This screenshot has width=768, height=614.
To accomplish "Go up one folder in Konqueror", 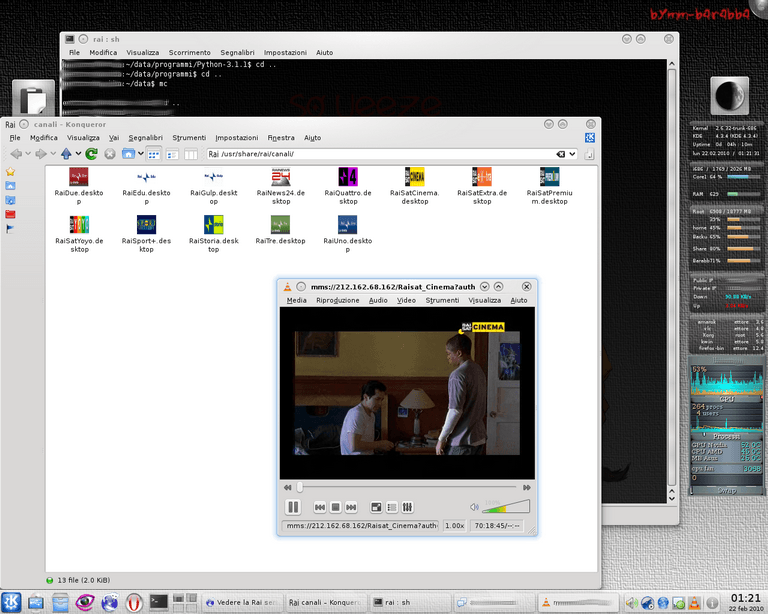I will pos(66,154).
